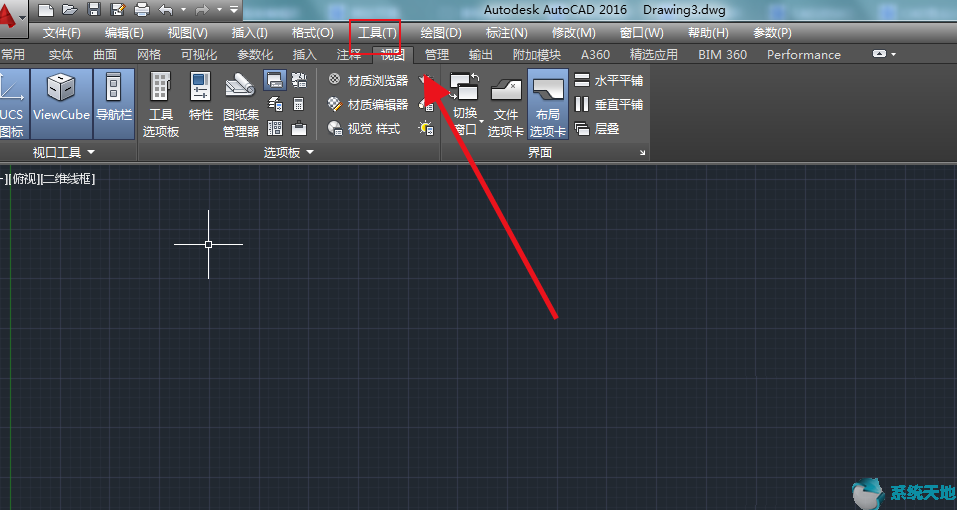This screenshot has width=957, height=510.
Task: Toggle the 文件选项卡 file tabs button
Action: (x=506, y=104)
